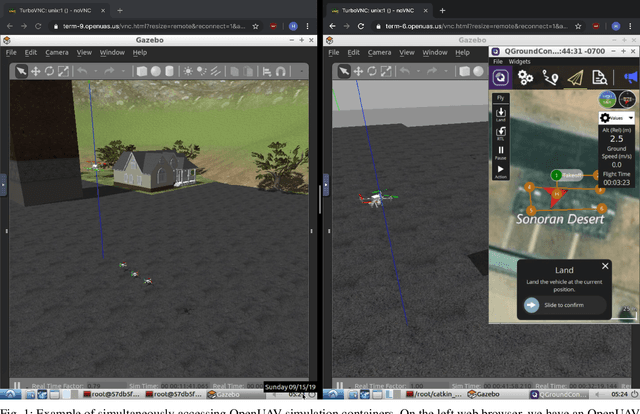This screenshot has width=640, height=414.
Task: Click the attitude indicator instrument
Action: coord(607,99)
